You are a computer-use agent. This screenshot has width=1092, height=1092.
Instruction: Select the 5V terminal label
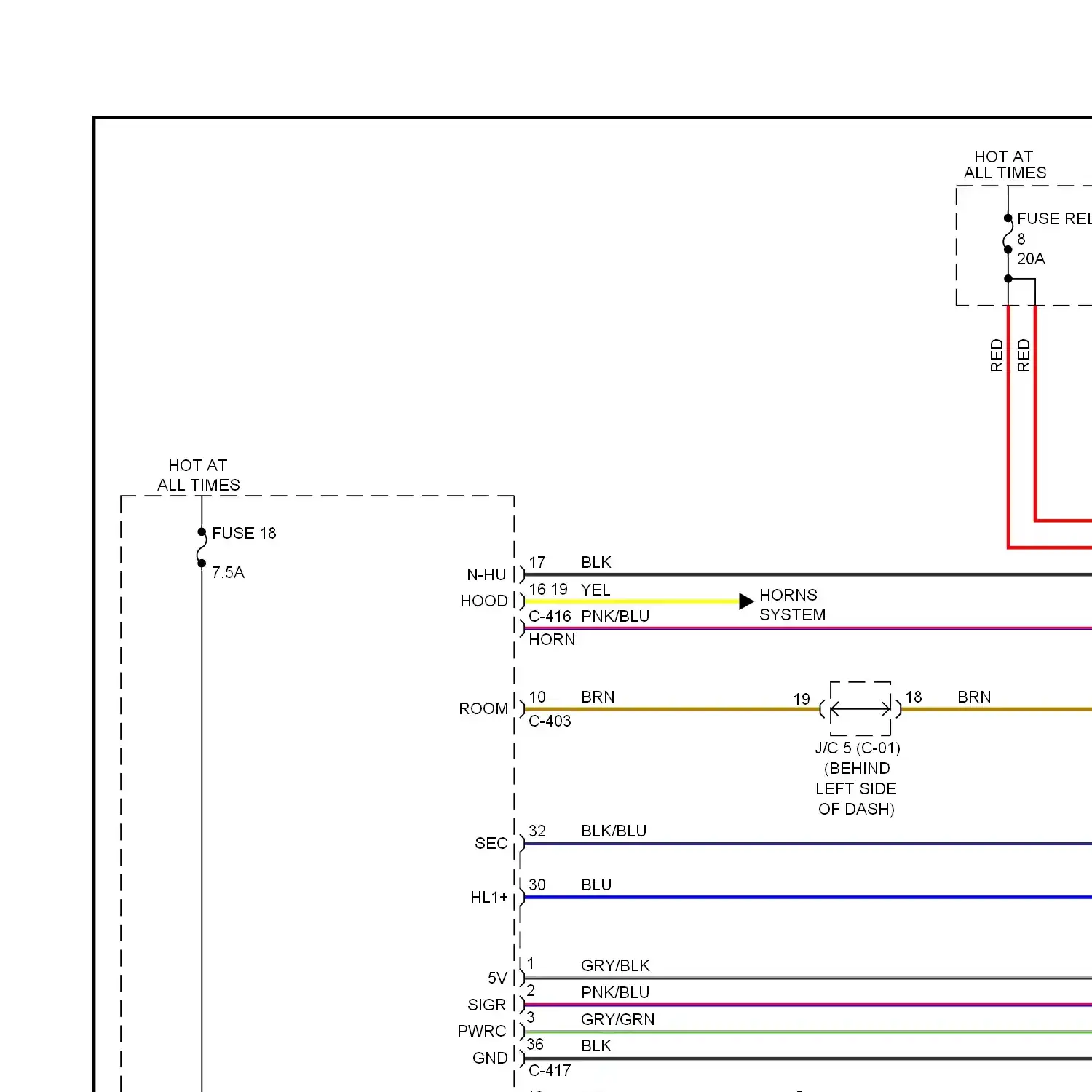(497, 978)
